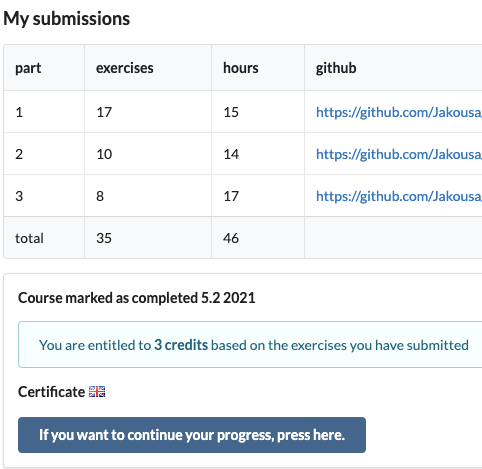The height and width of the screenshot is (469, 482).
Task: Click the 'My submissions' heading
Action: (67, 19)
